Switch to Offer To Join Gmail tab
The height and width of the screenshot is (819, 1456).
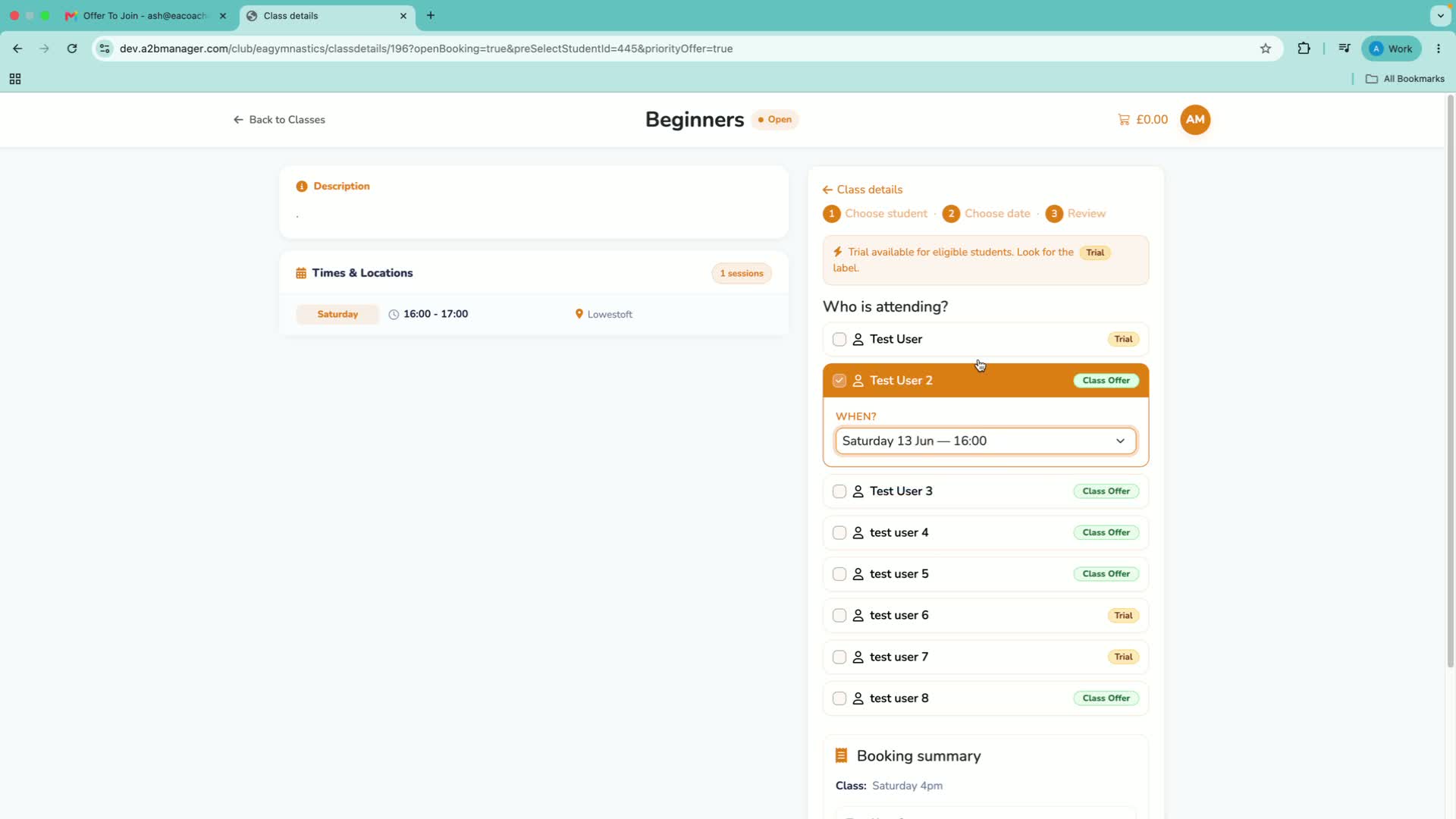pos(145,16)
